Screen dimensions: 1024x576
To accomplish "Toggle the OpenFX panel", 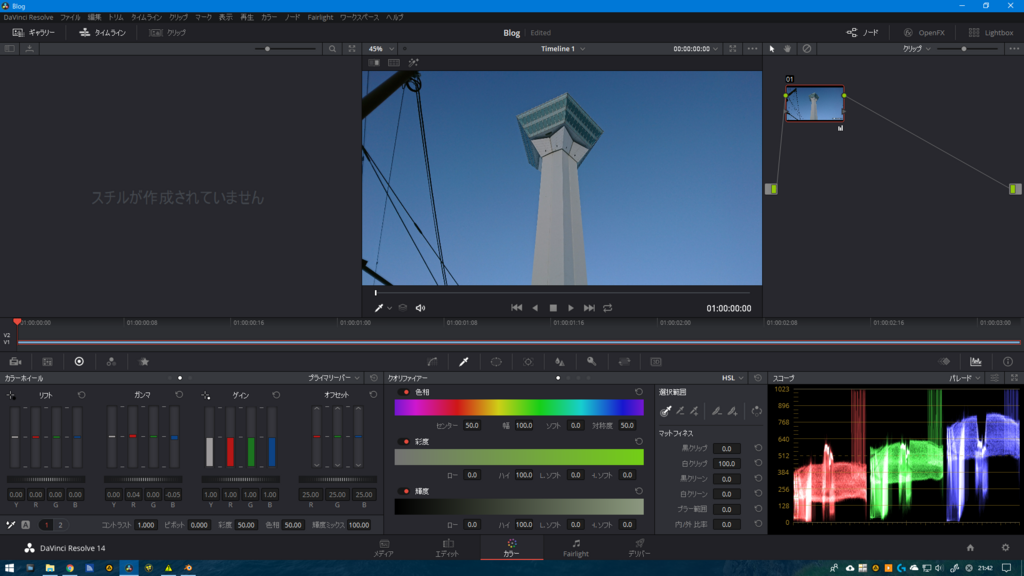I will point(924,33).
